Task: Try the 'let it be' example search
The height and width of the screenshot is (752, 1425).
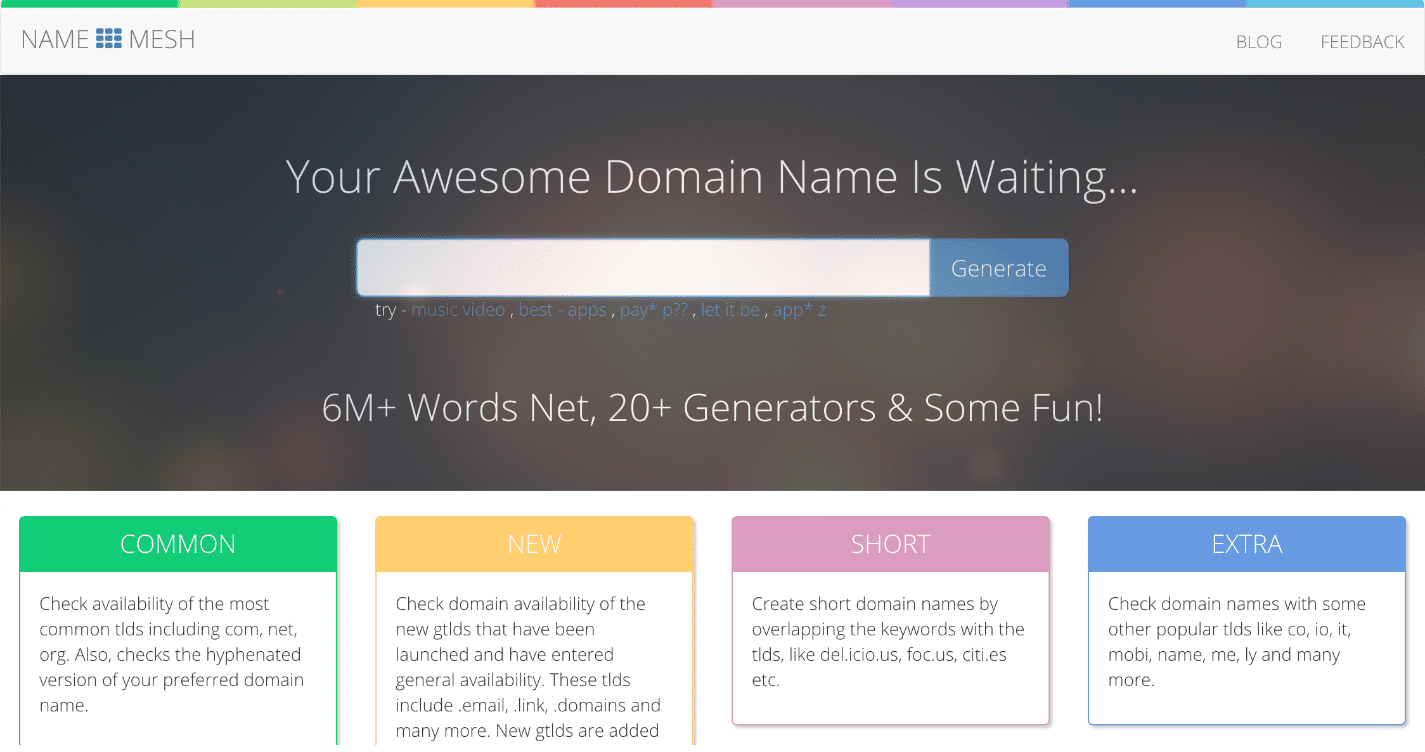Action: (731, 310)
